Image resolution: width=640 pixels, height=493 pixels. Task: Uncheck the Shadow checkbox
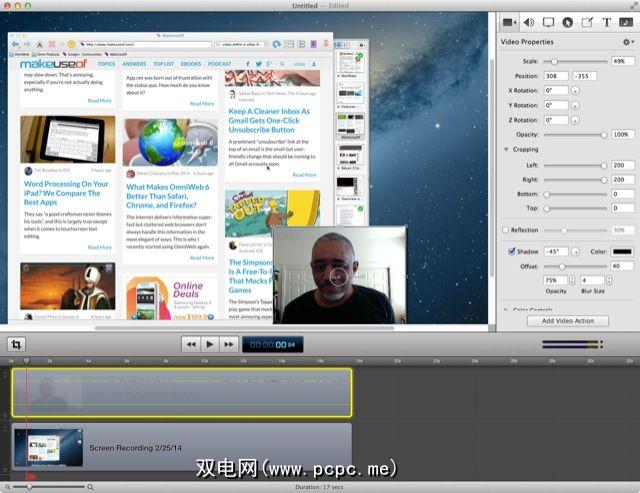click(512, 251)
